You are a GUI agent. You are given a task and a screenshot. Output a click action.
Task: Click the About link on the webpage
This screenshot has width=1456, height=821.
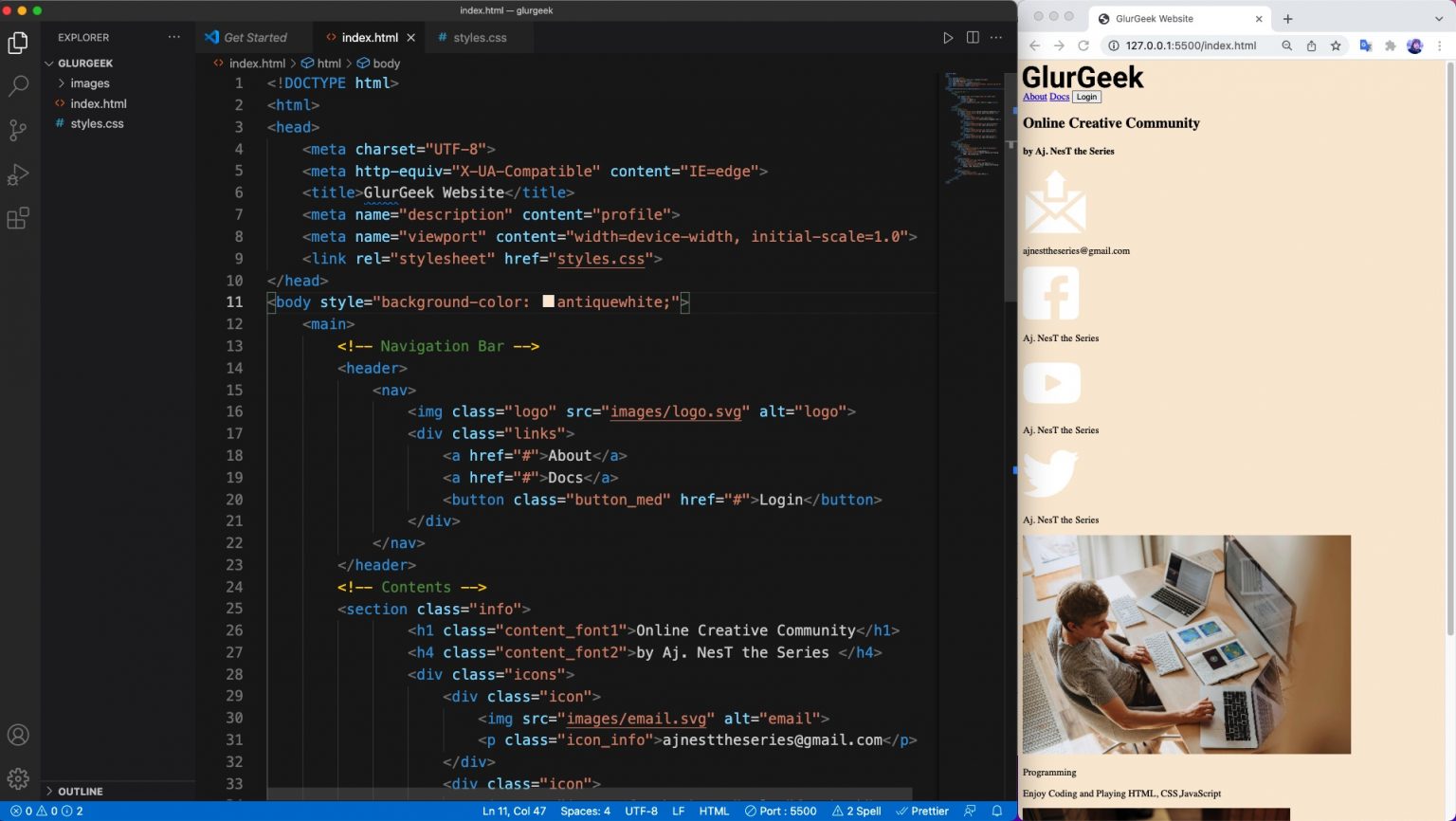coord(1034,97)
